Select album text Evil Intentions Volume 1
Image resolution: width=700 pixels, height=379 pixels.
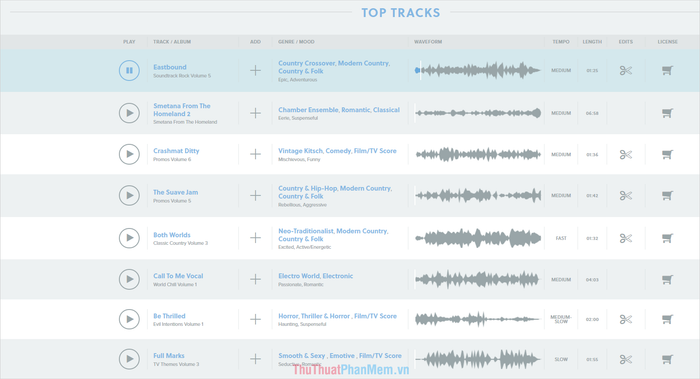point(178,324)
